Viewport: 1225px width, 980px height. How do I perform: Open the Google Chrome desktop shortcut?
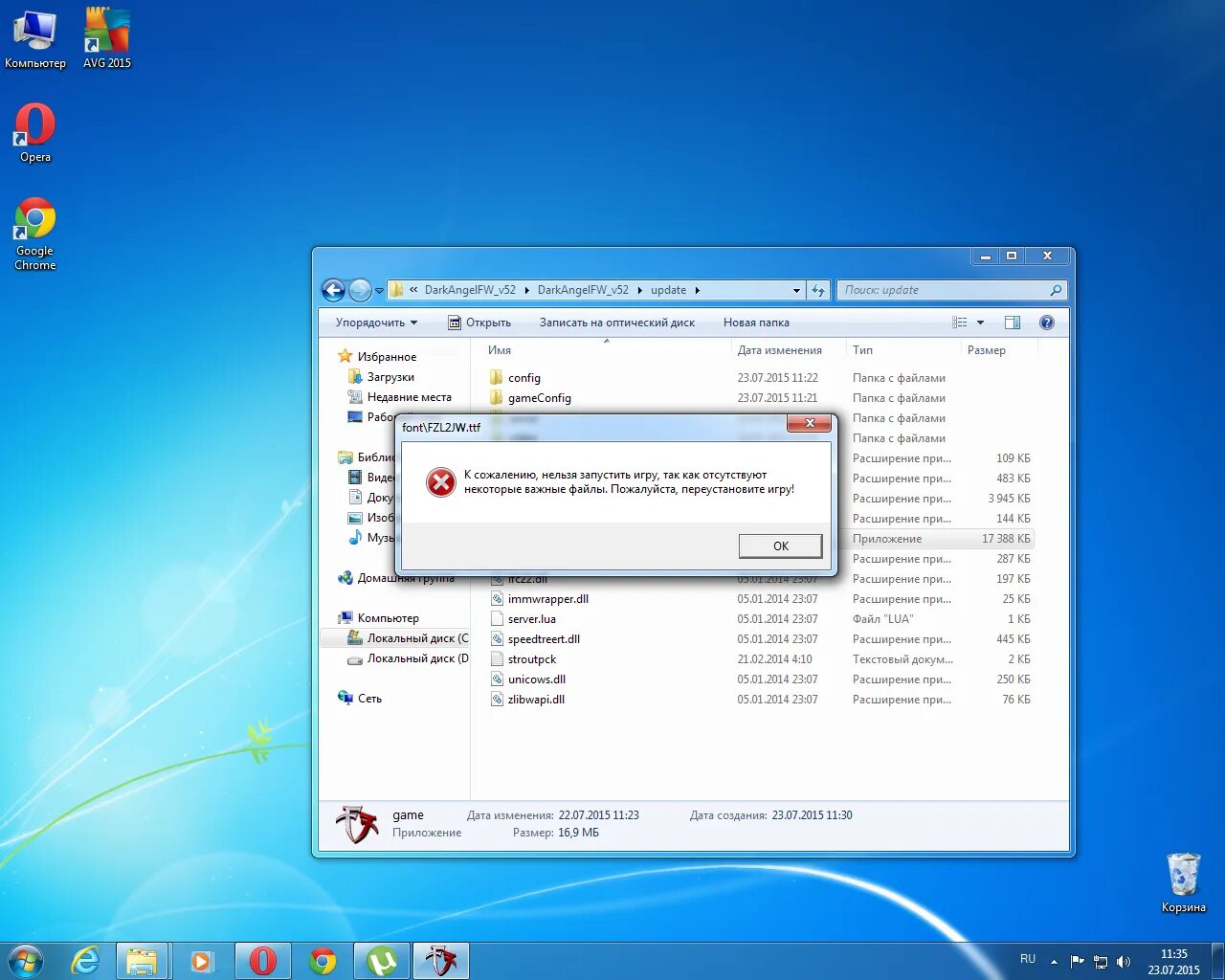[35, 234]
